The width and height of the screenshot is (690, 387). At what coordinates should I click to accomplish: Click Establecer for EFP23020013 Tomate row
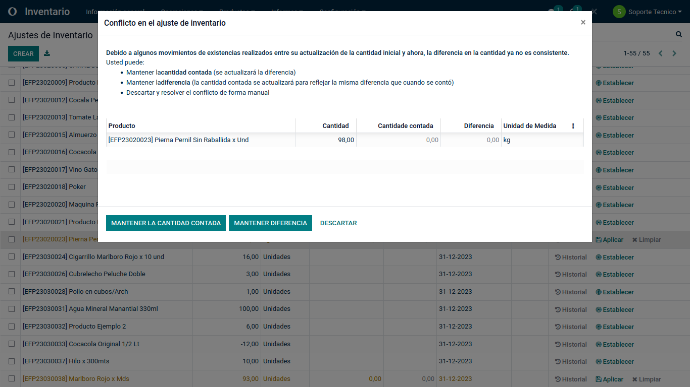(x=615, y=118)
